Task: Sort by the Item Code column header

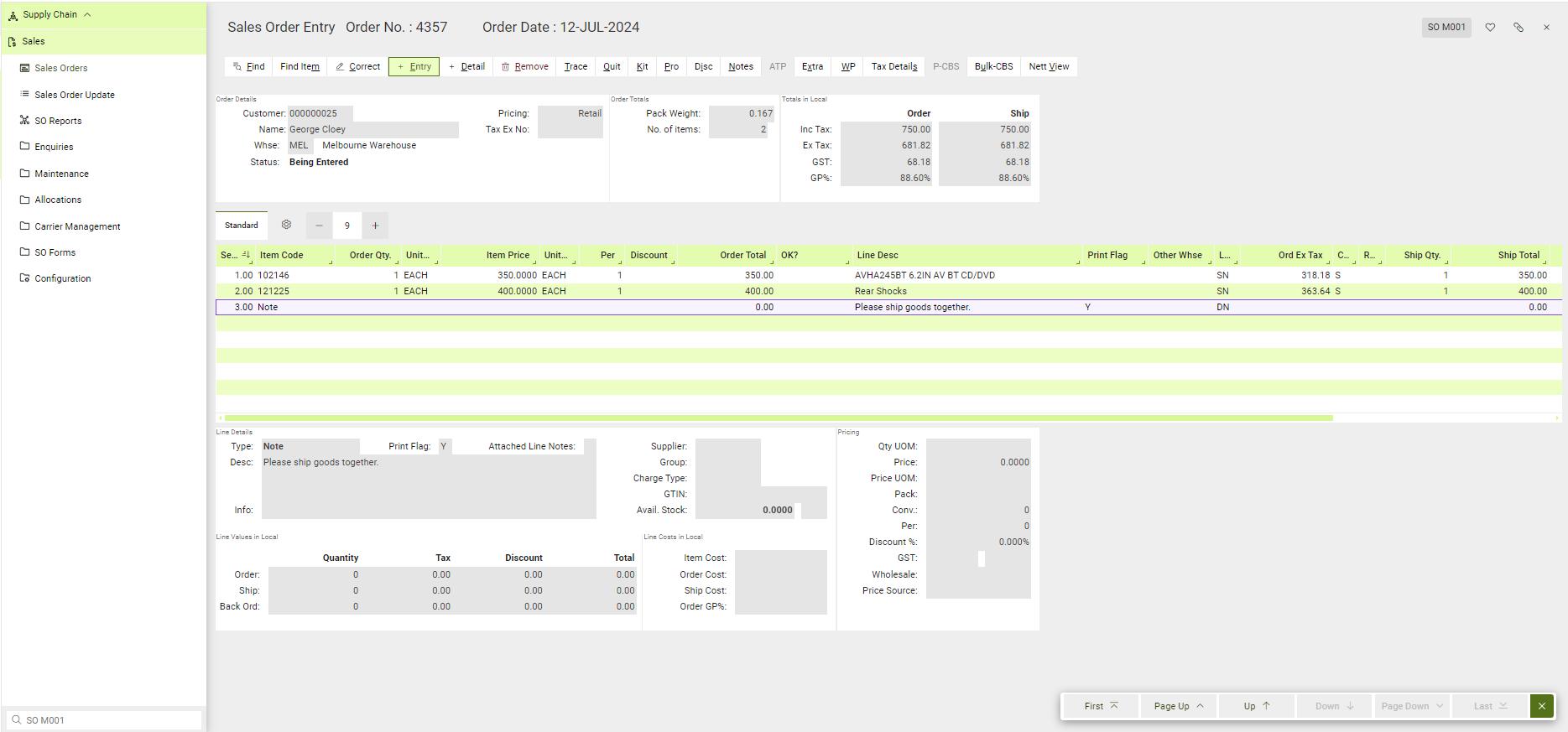Action: click(294, 255)
